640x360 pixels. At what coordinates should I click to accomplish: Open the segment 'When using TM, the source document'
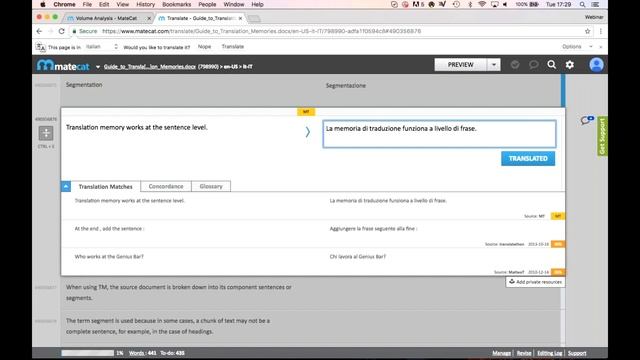point(179,293)
